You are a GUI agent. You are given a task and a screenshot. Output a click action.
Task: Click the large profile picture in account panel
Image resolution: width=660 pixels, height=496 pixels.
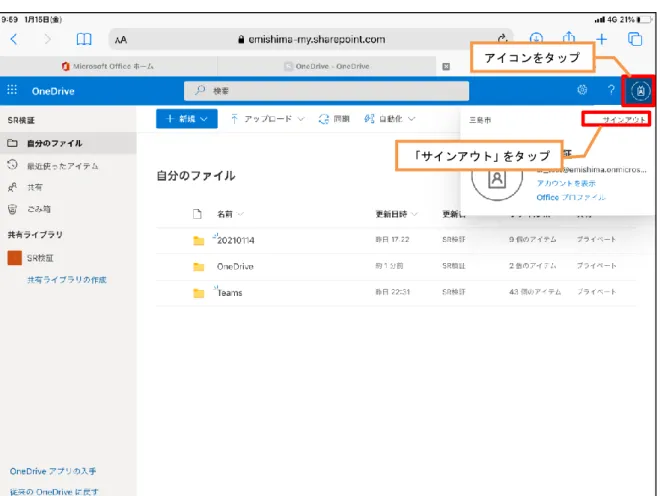click(x=497, y=179)
